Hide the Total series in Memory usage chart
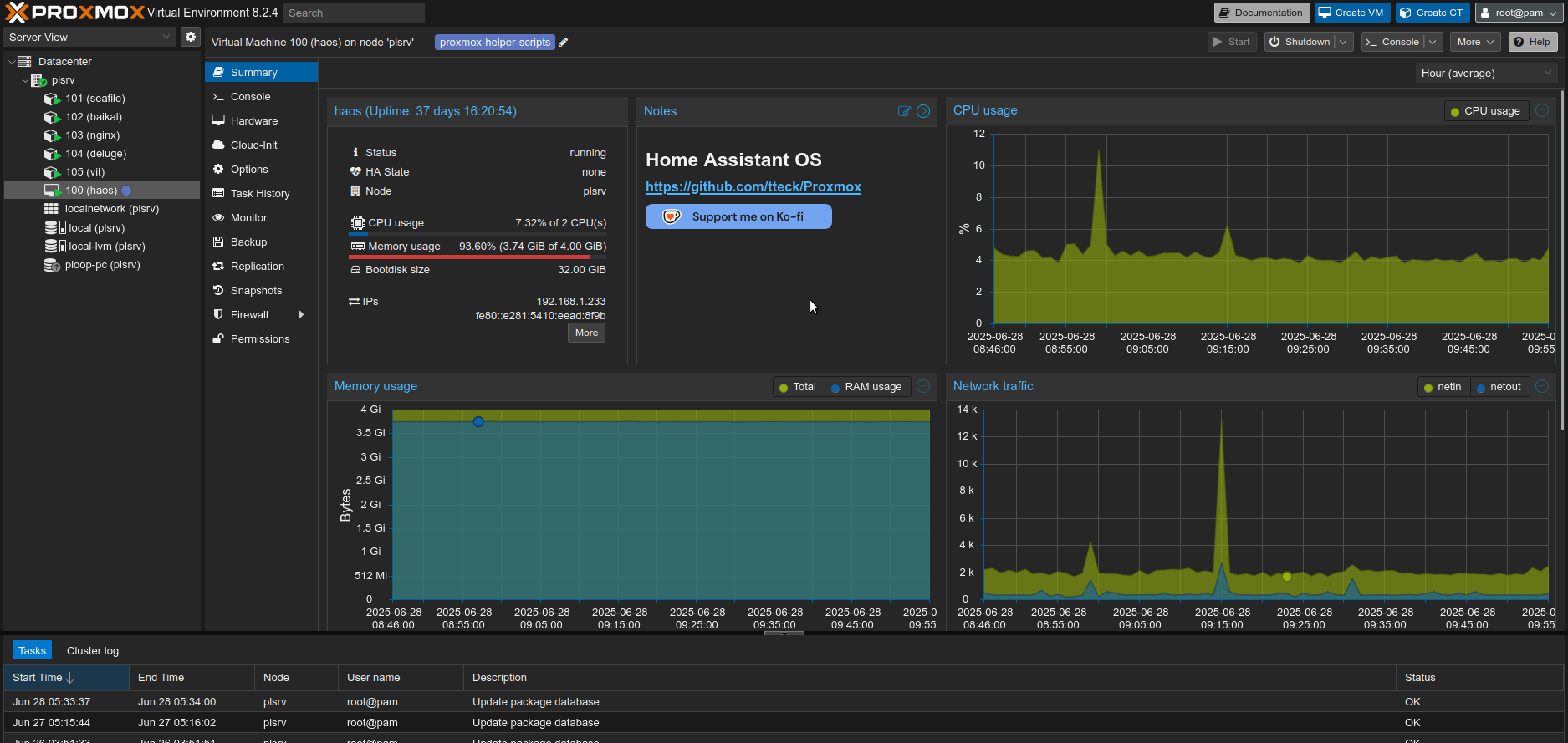Screen dimensions: 1568x743 (798, 387)
